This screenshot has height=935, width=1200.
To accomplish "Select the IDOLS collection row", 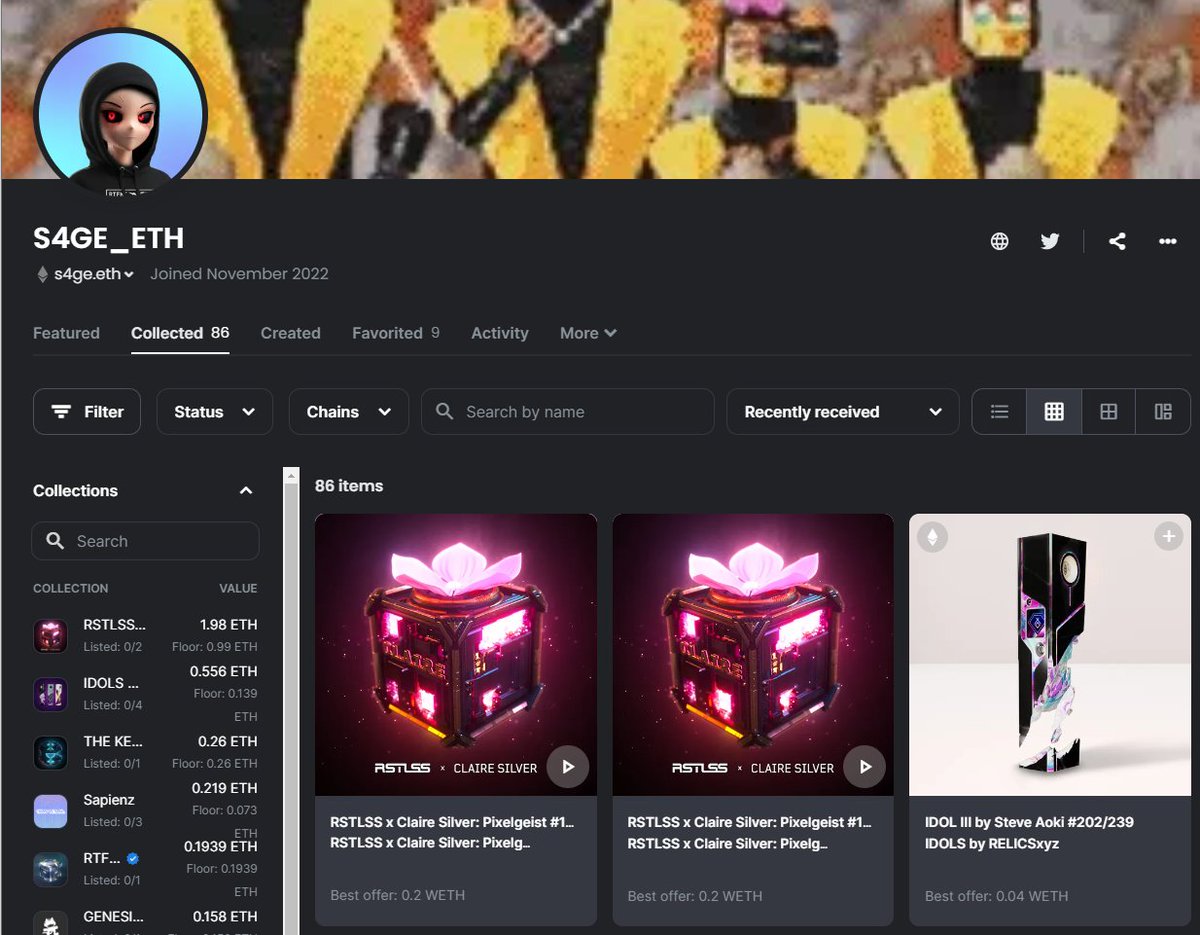I will click(145, 694).
